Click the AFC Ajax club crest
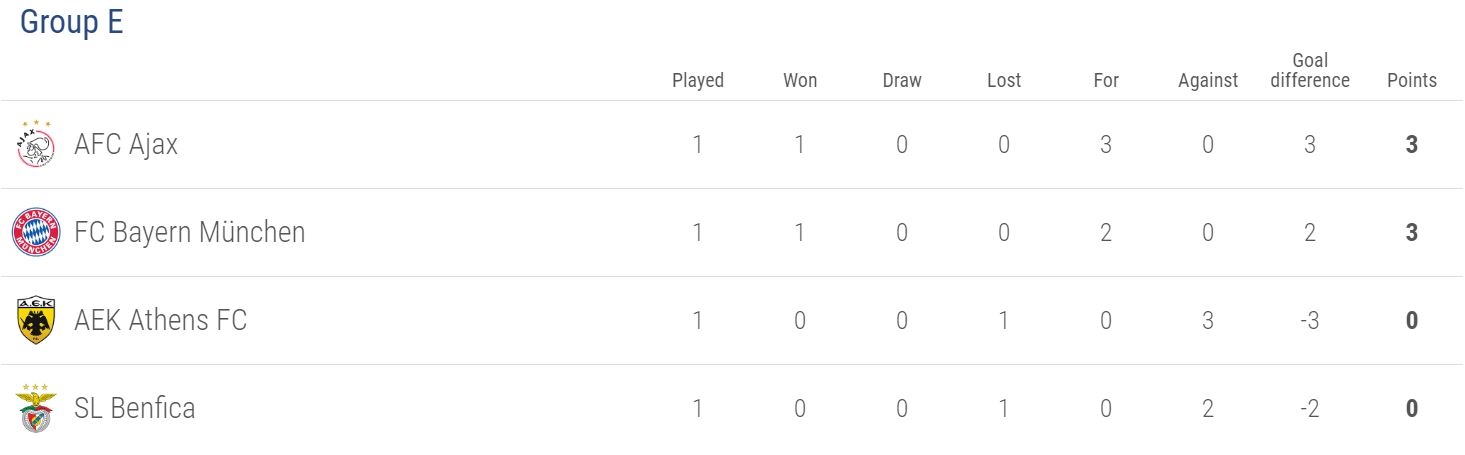Image resolution: width=1465 pixels, height=455 pixels. click(36, 145)
